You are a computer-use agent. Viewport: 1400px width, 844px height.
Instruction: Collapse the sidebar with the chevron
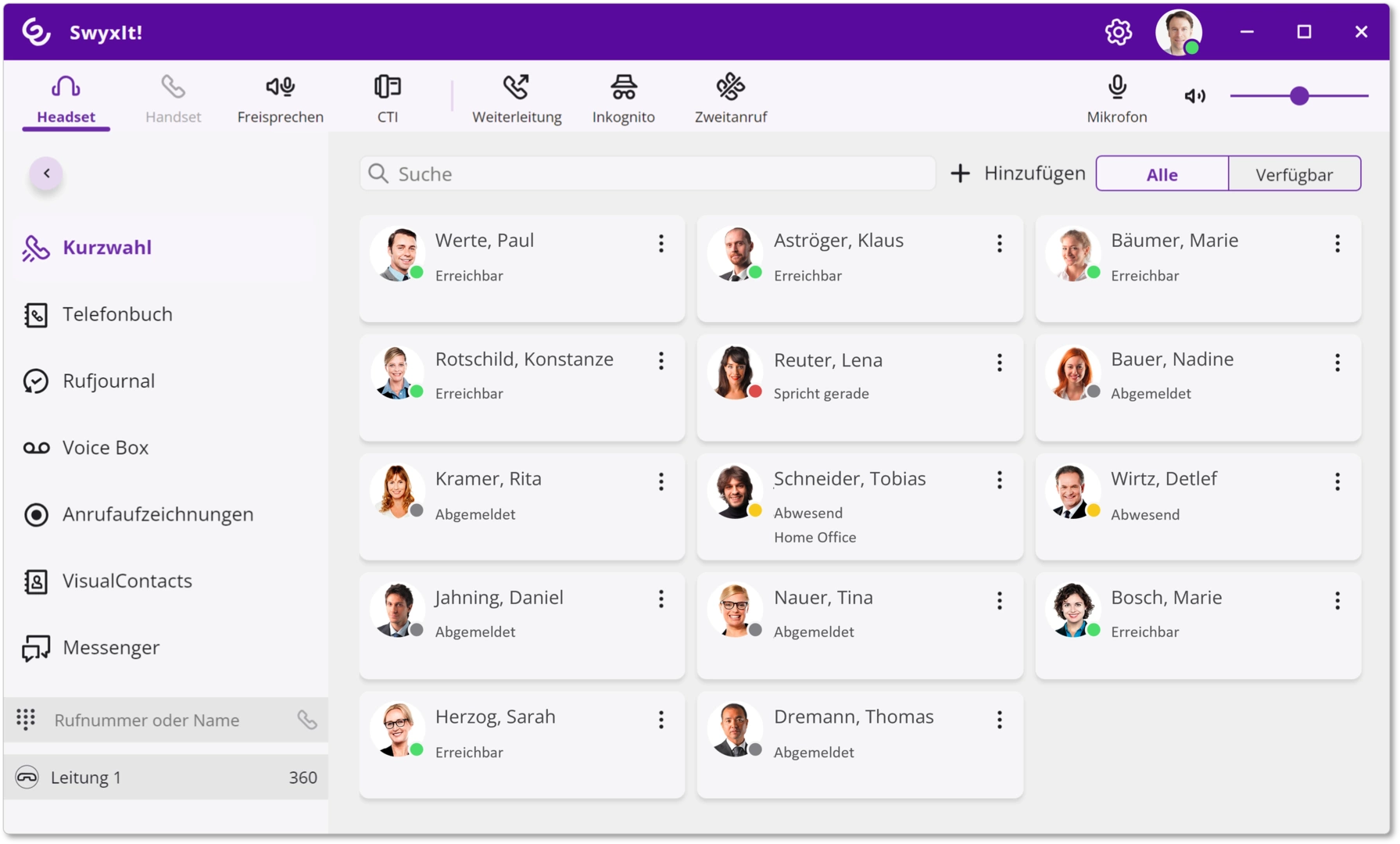tap(47, 173)
